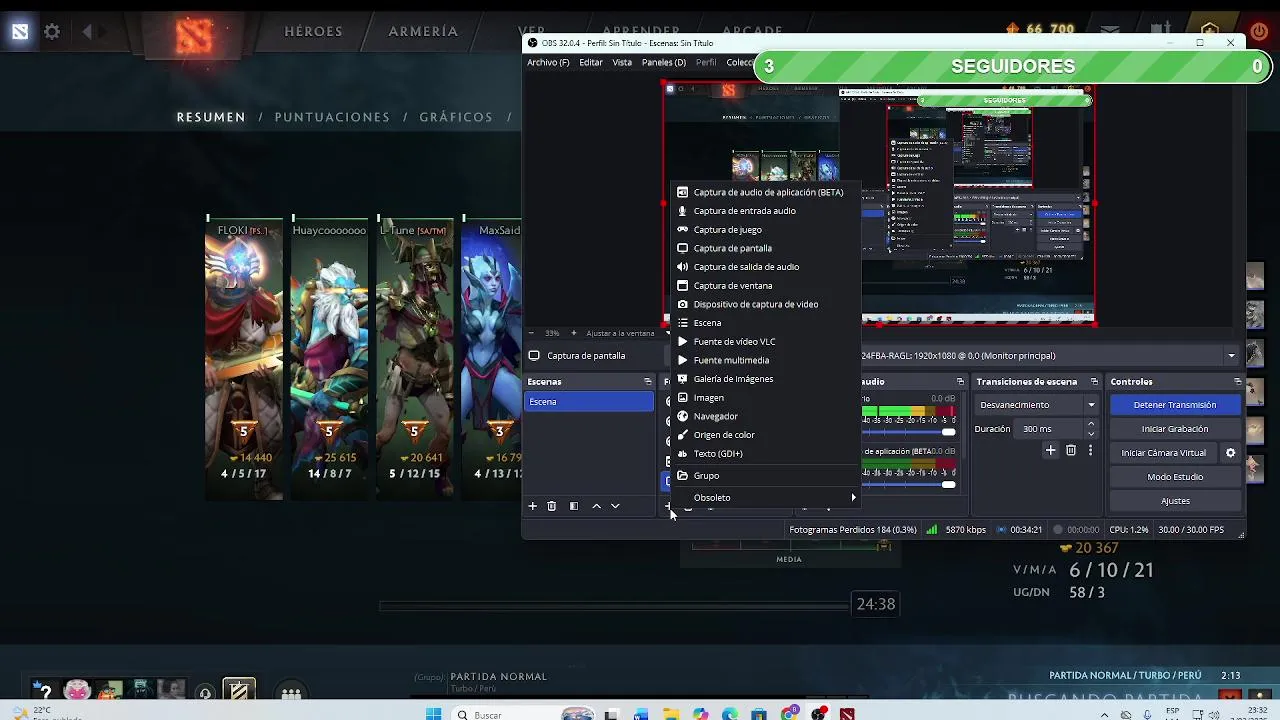1280x720 pixels.
Task: Open virtual camera settings gear
Action: point(1231,453)
